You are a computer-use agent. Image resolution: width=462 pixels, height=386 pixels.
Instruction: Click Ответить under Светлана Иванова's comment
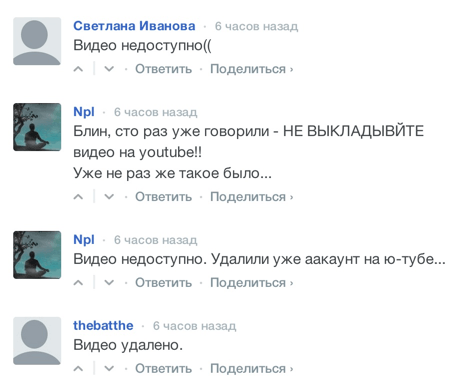click(163, 69)
